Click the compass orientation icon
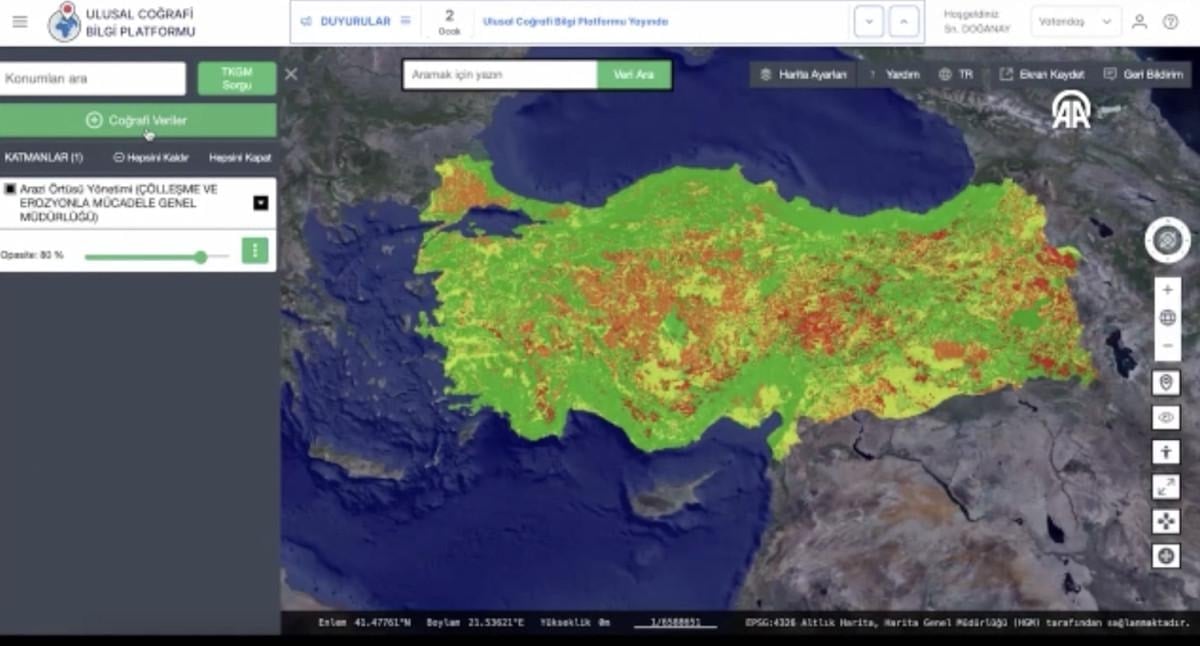Image resolution: width=1200 pixels, height=646 pixels. coord(1167,240)
